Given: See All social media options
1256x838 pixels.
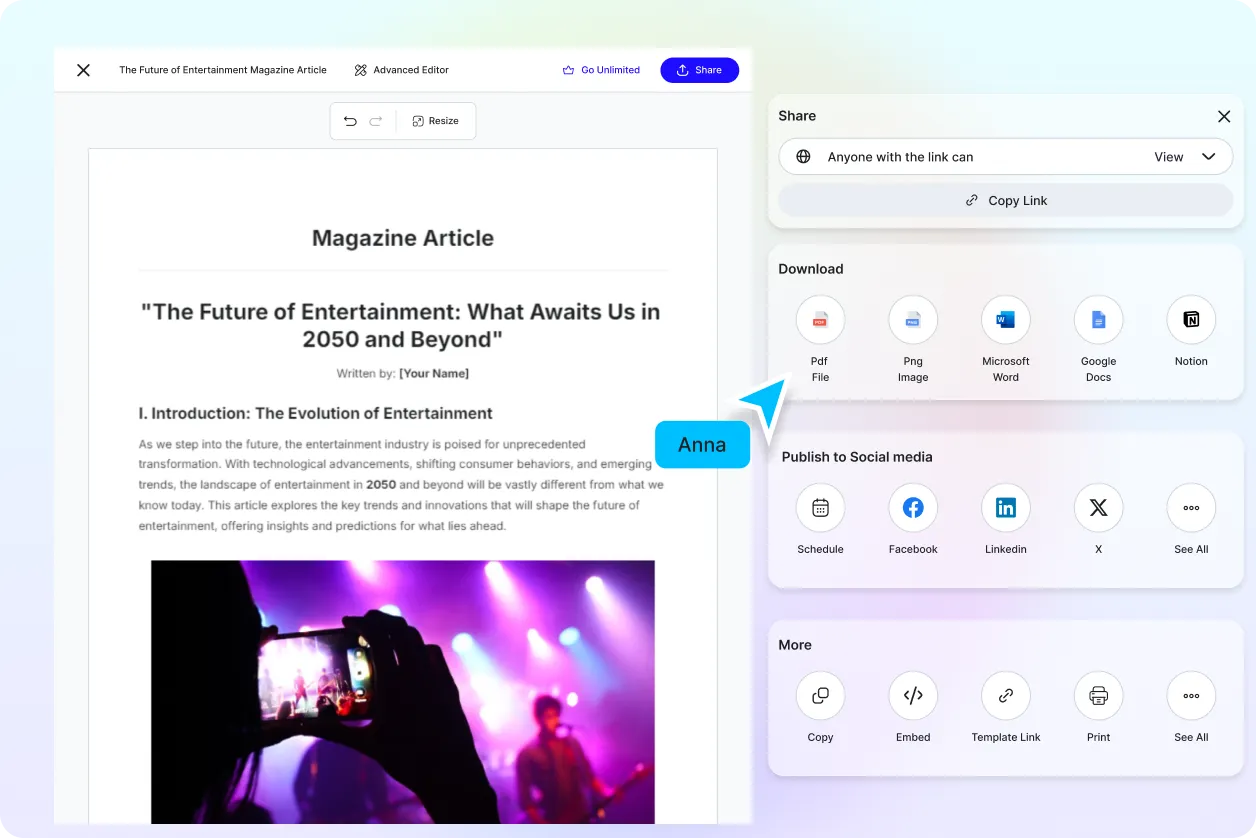Looking at the screenshot, I should 1191,508.
